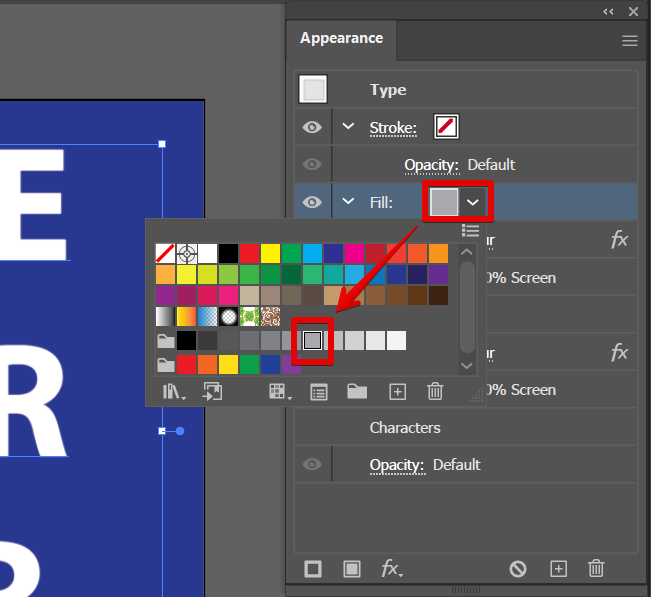Open the Fill color dropdown arrow
Viewport: 651px width, 597px height.
[x=474, y=202]
